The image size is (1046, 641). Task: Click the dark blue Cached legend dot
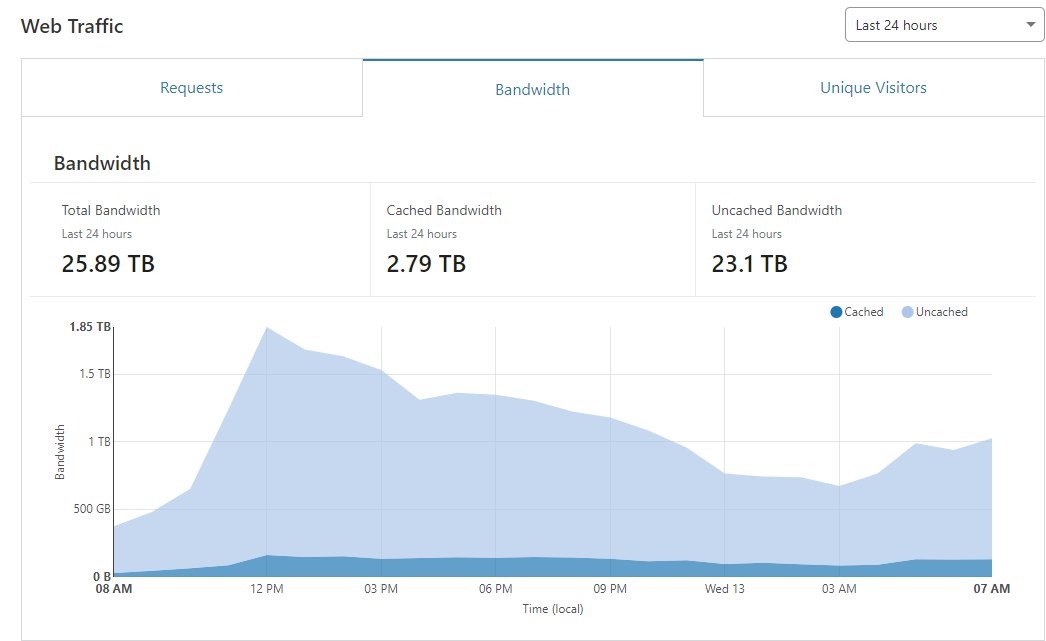point(836,312)
